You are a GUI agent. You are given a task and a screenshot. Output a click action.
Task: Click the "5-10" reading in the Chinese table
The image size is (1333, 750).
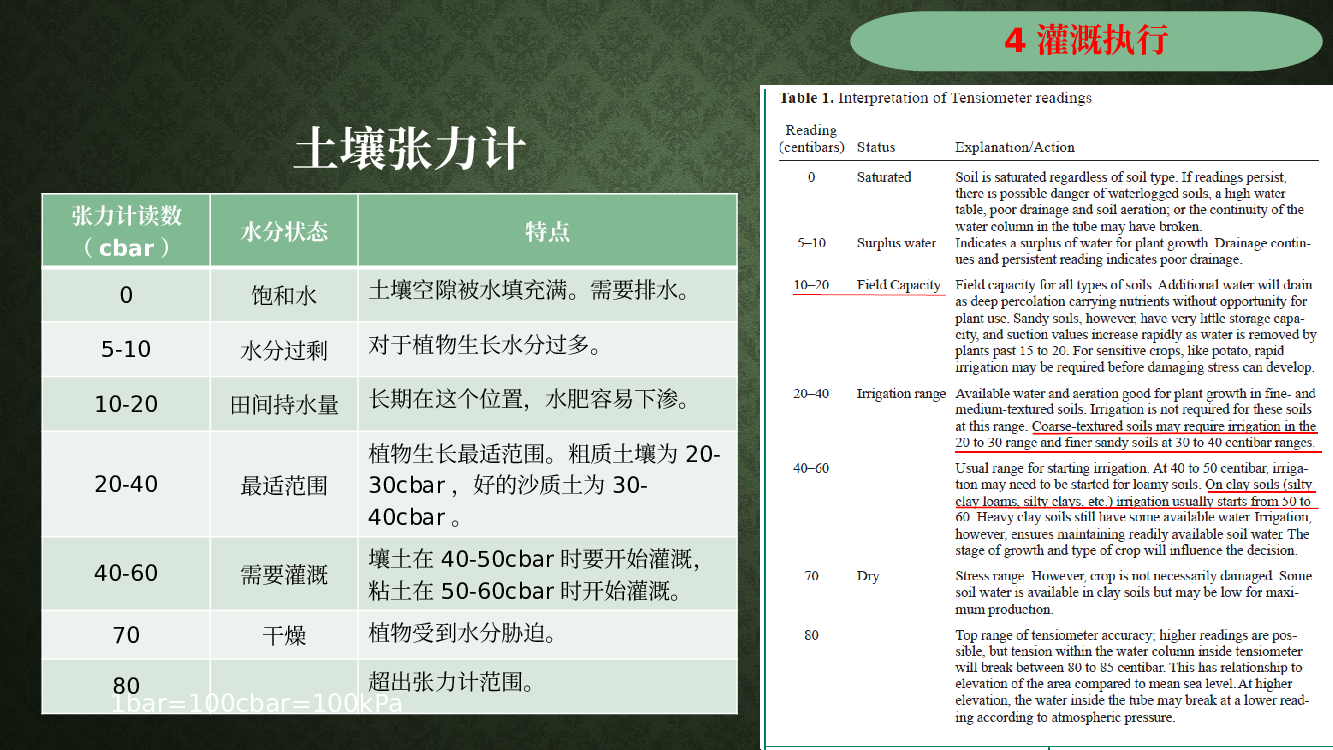[x=126, y=349]
